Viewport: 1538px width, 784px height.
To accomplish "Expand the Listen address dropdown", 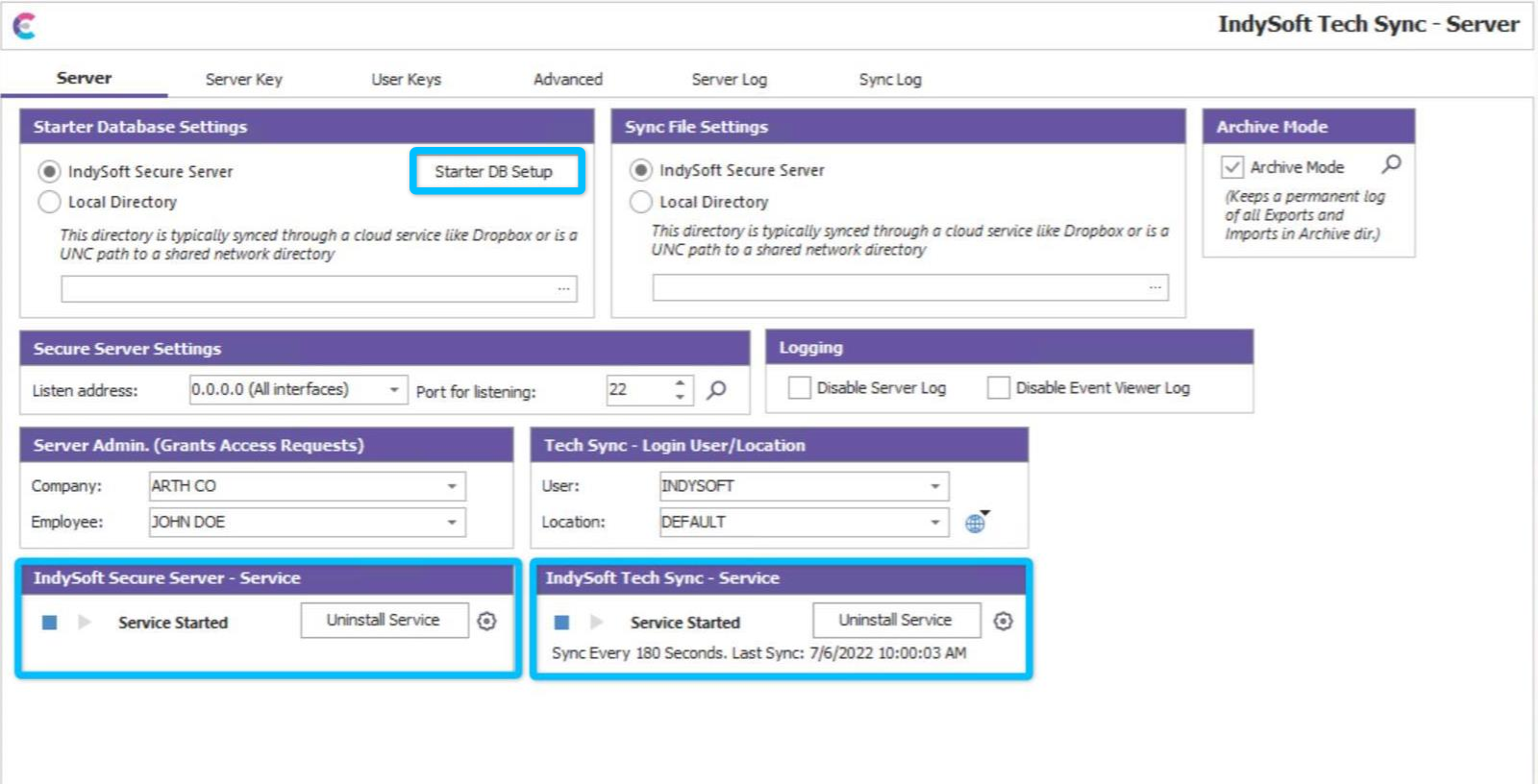I will tap(394, 390).
